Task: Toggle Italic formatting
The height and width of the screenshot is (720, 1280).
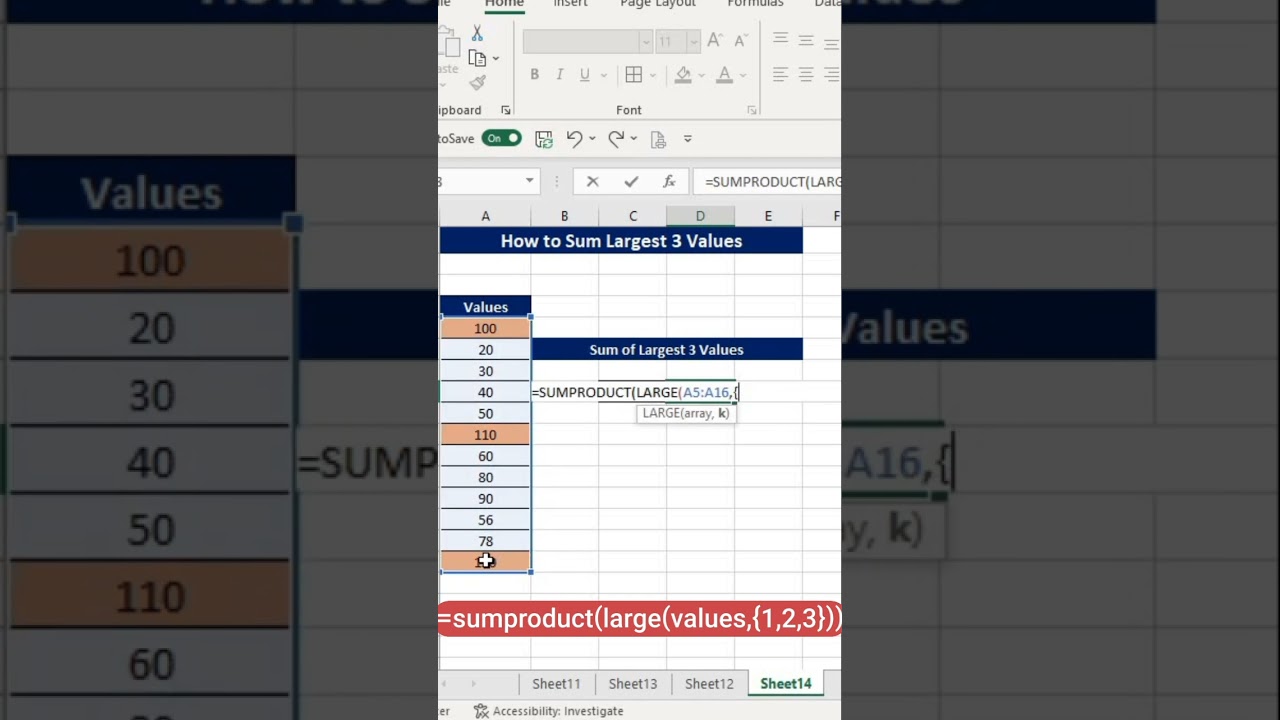Action: [560, 75]
